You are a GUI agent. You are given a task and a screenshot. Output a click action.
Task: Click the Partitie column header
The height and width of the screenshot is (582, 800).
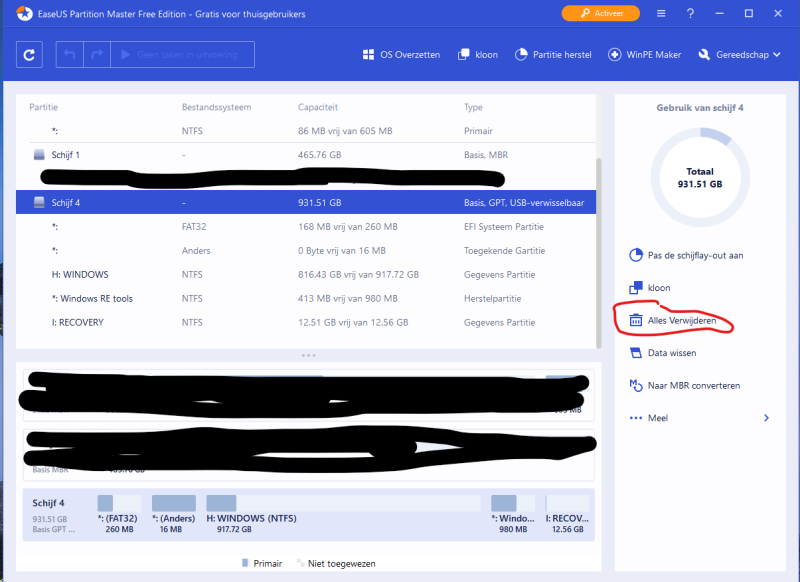pyautogui.click(x=43, y=107)
